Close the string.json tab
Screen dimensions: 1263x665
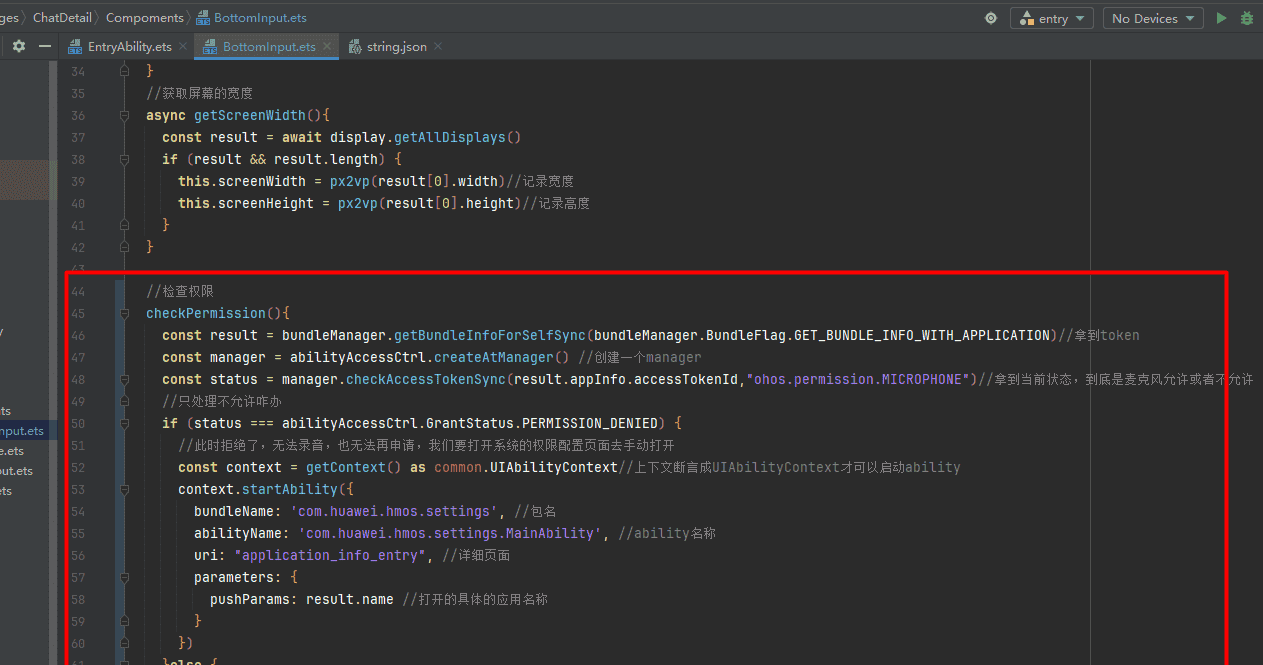click(438, 47)
